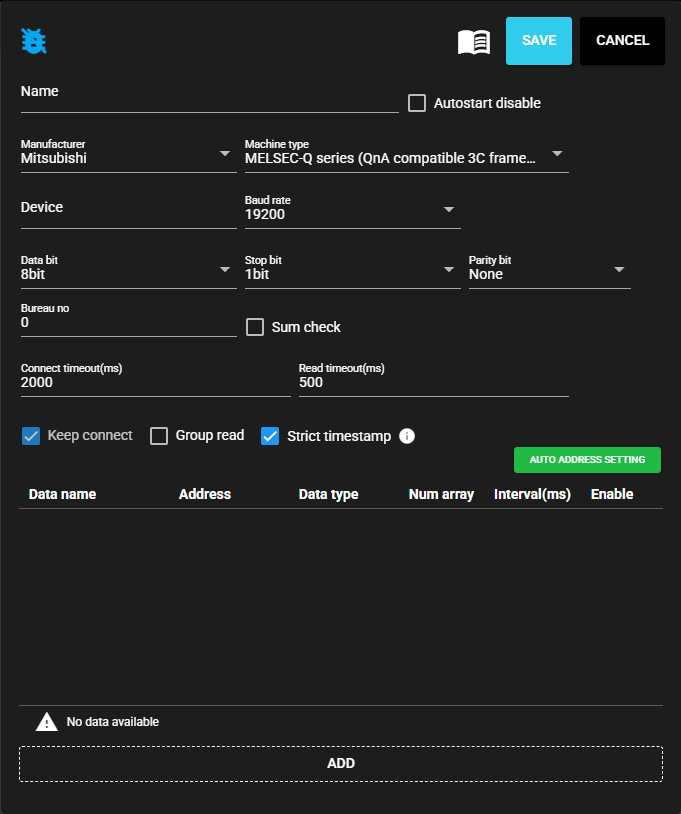Open the manual book icon
This screenshot has height=814, width=681.
click(x=474, y=42)
